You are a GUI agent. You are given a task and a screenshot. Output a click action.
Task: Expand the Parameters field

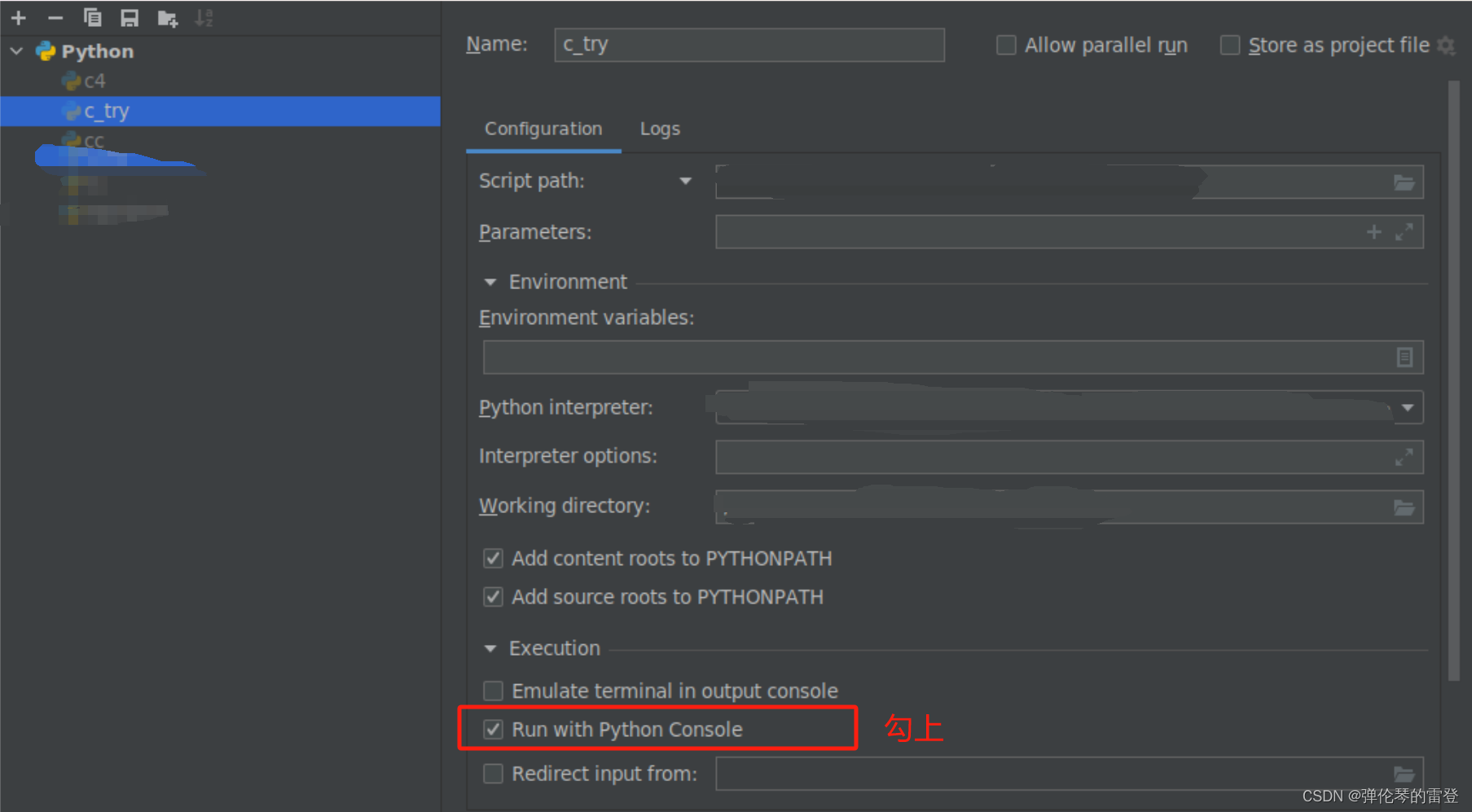click(x=1404, y=232)
